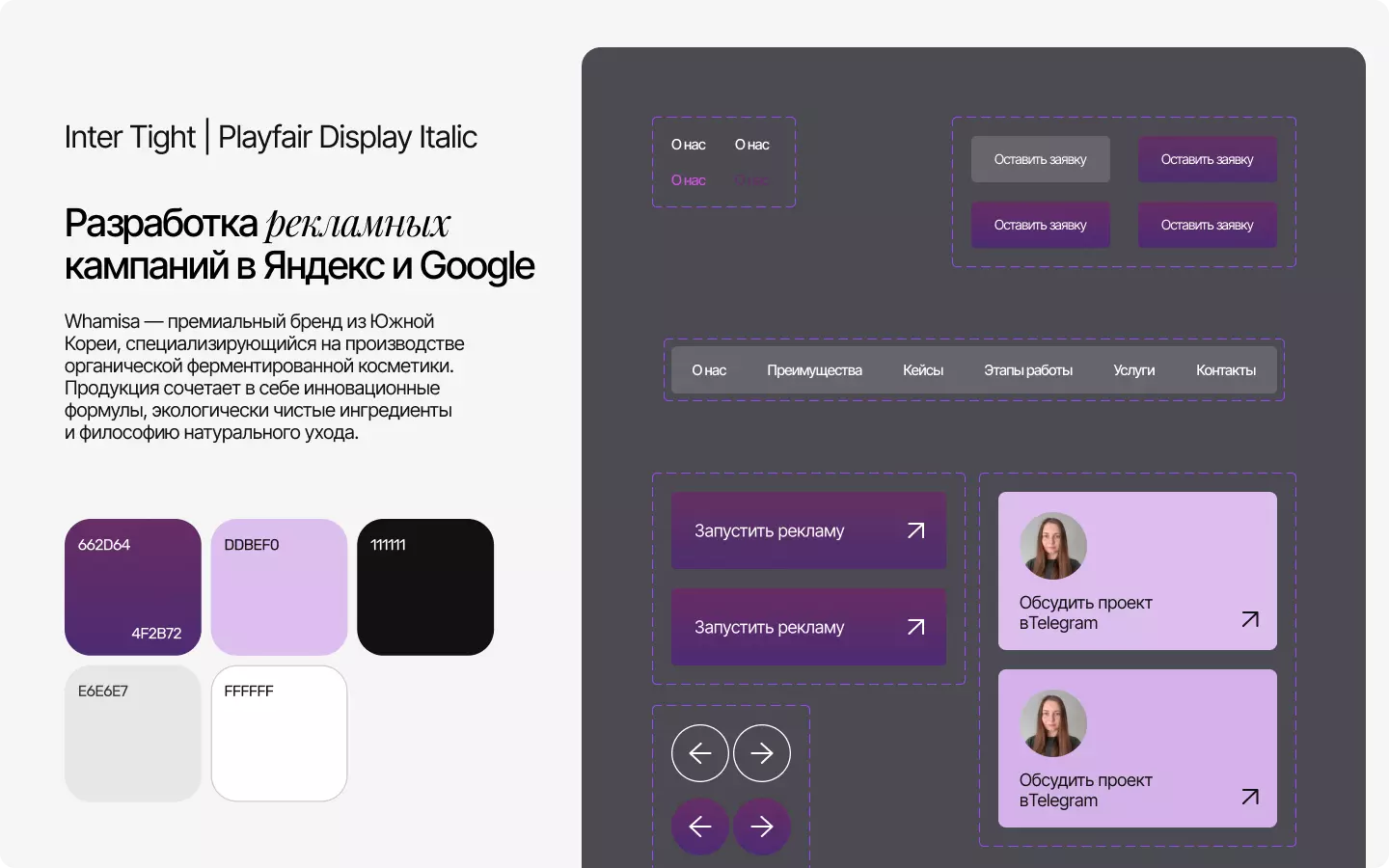The height and width of the screenshot is (868, 1389).
Task: Click the Inter Tight font name
Action: (130, 137)
